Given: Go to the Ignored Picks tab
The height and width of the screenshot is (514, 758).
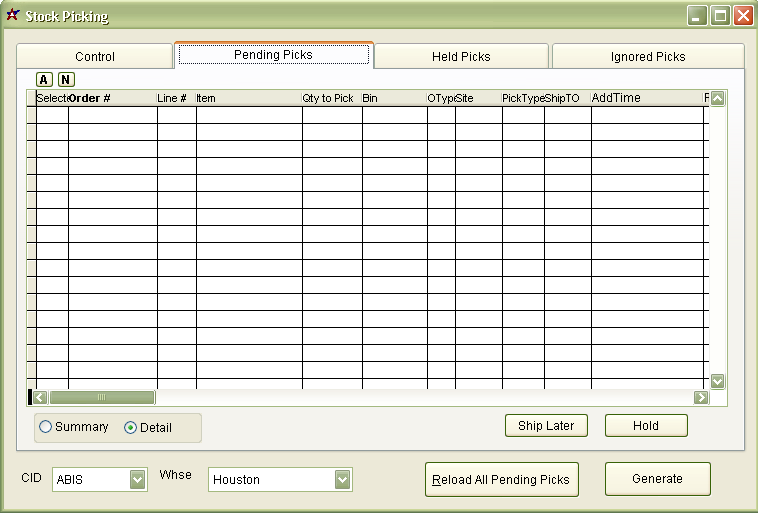Looking at the screenshot, I should point(648,57).
